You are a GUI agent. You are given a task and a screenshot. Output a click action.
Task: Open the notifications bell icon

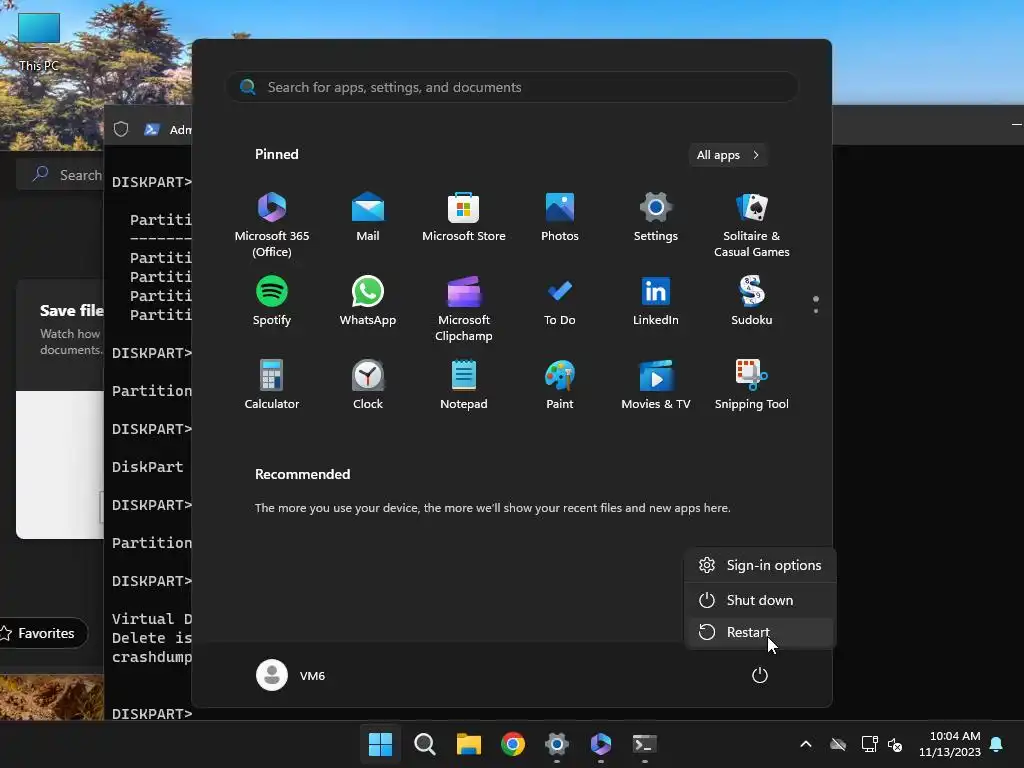point(997,744)
